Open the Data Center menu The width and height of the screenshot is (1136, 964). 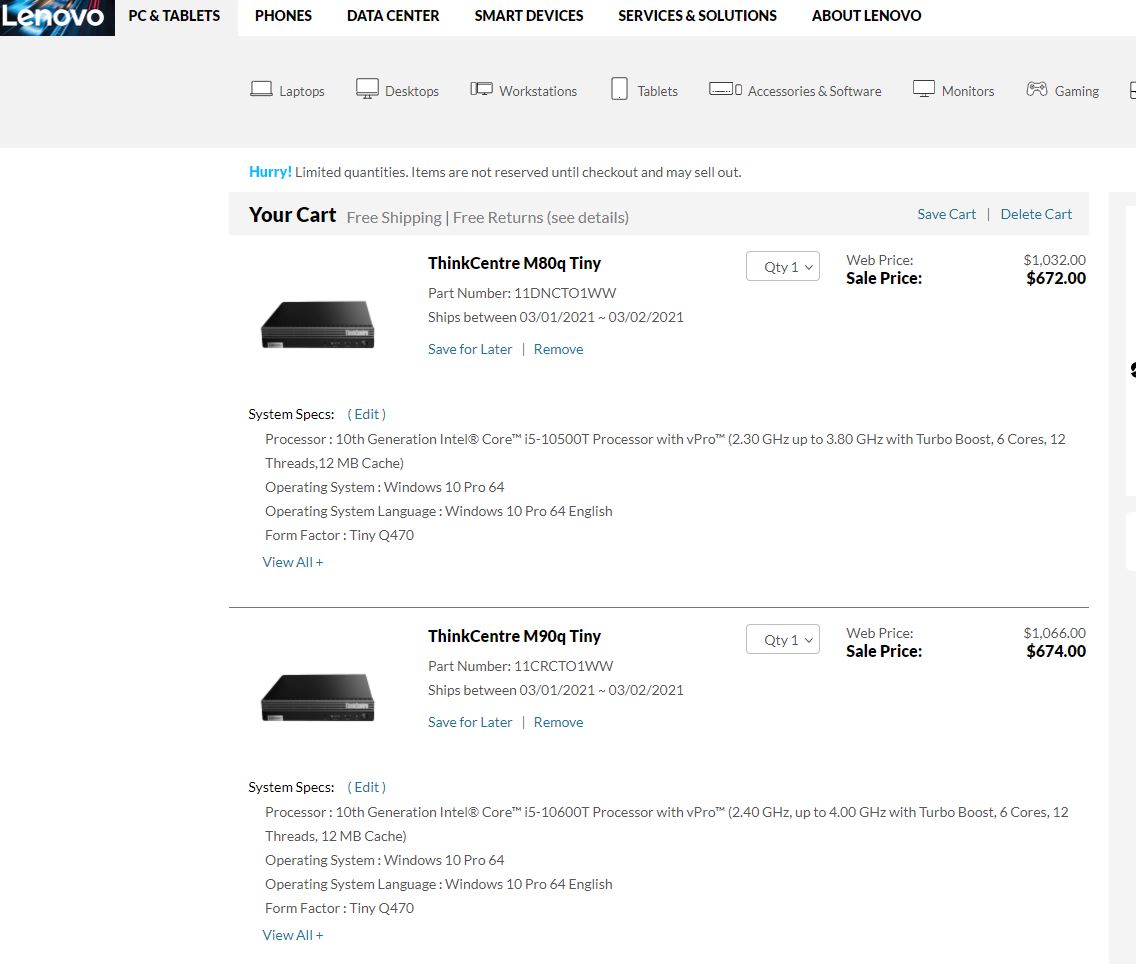[393, 16]
